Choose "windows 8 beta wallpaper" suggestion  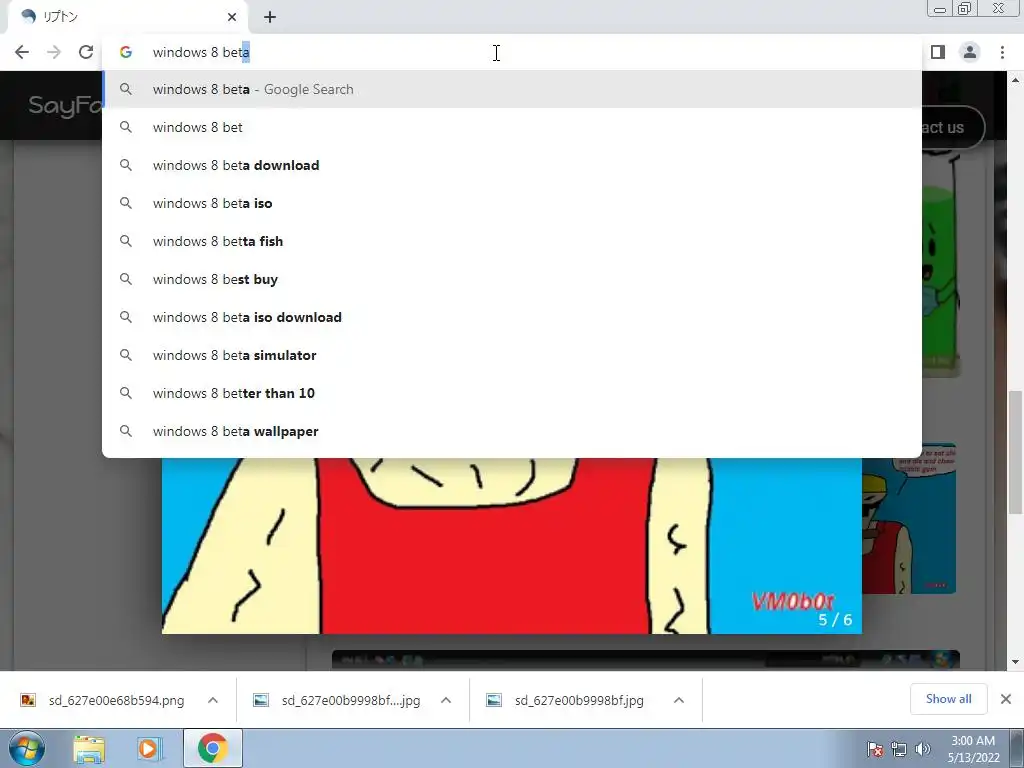[512, 431]
